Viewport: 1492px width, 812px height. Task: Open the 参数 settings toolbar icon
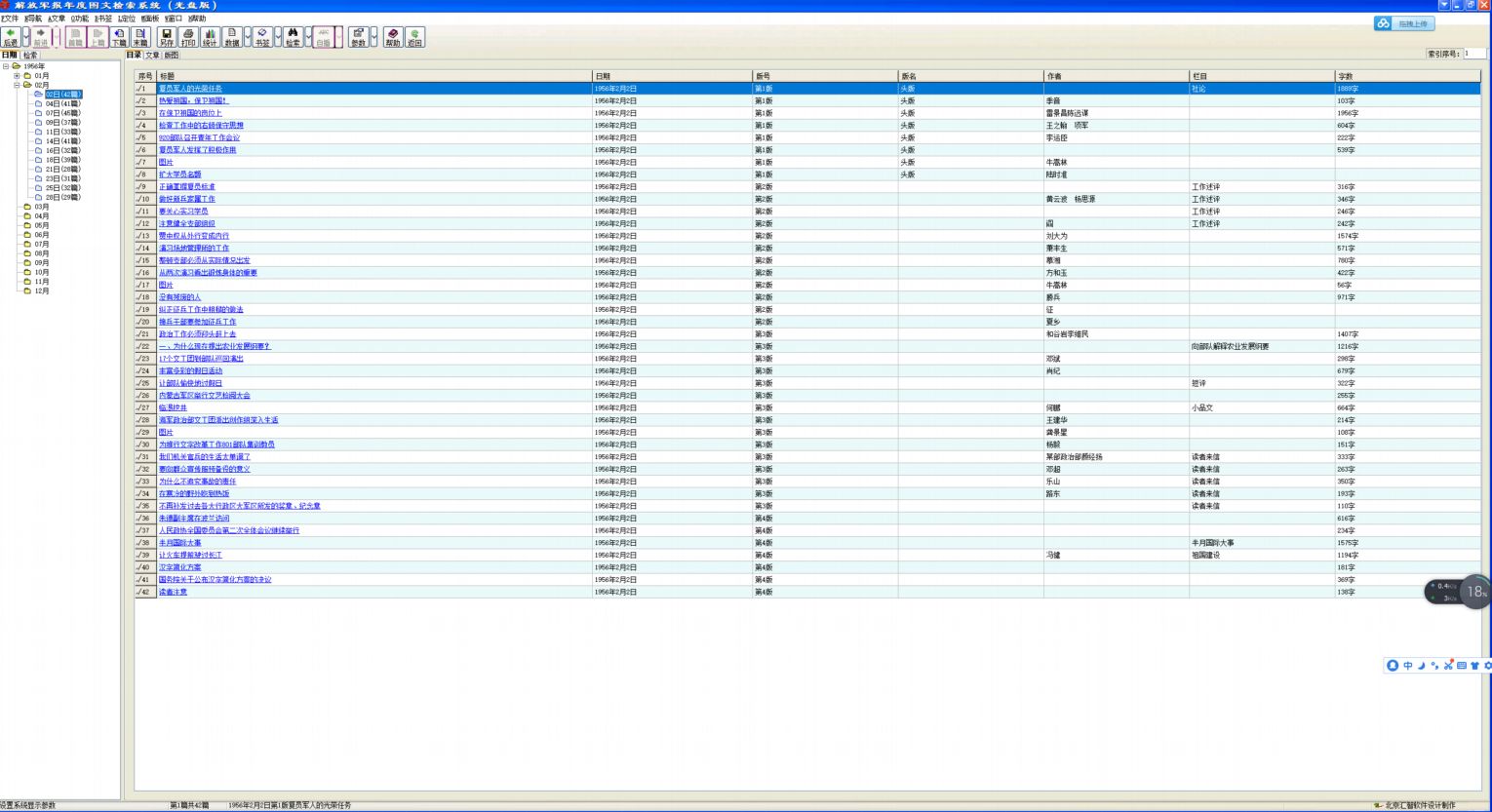click(x=358, y=37)
